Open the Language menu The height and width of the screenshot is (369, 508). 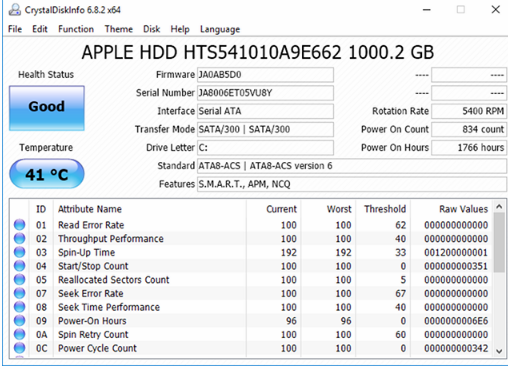[x=220, y=29]
